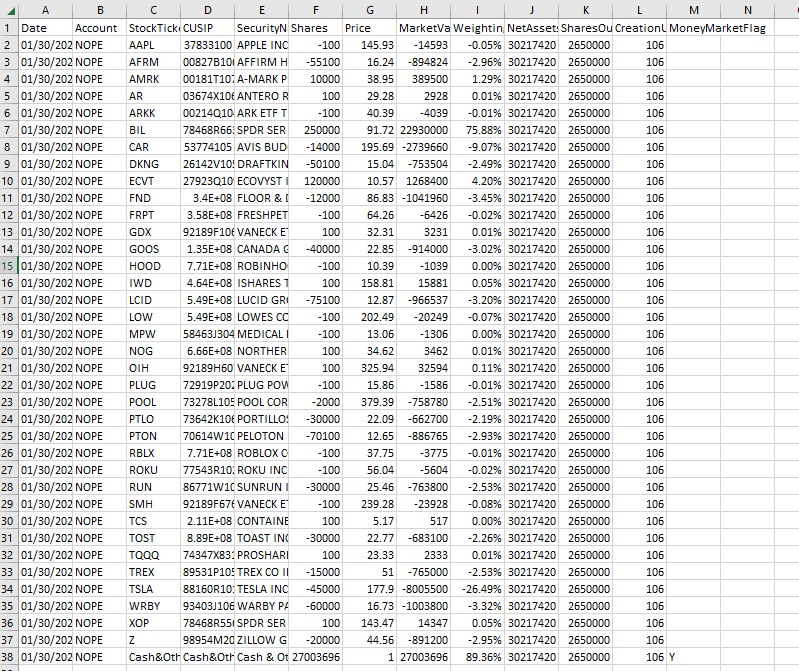The width and height of the screenshot is (799, 671).
Task: Select shares cell 27003696
Action: coord(315,657)
